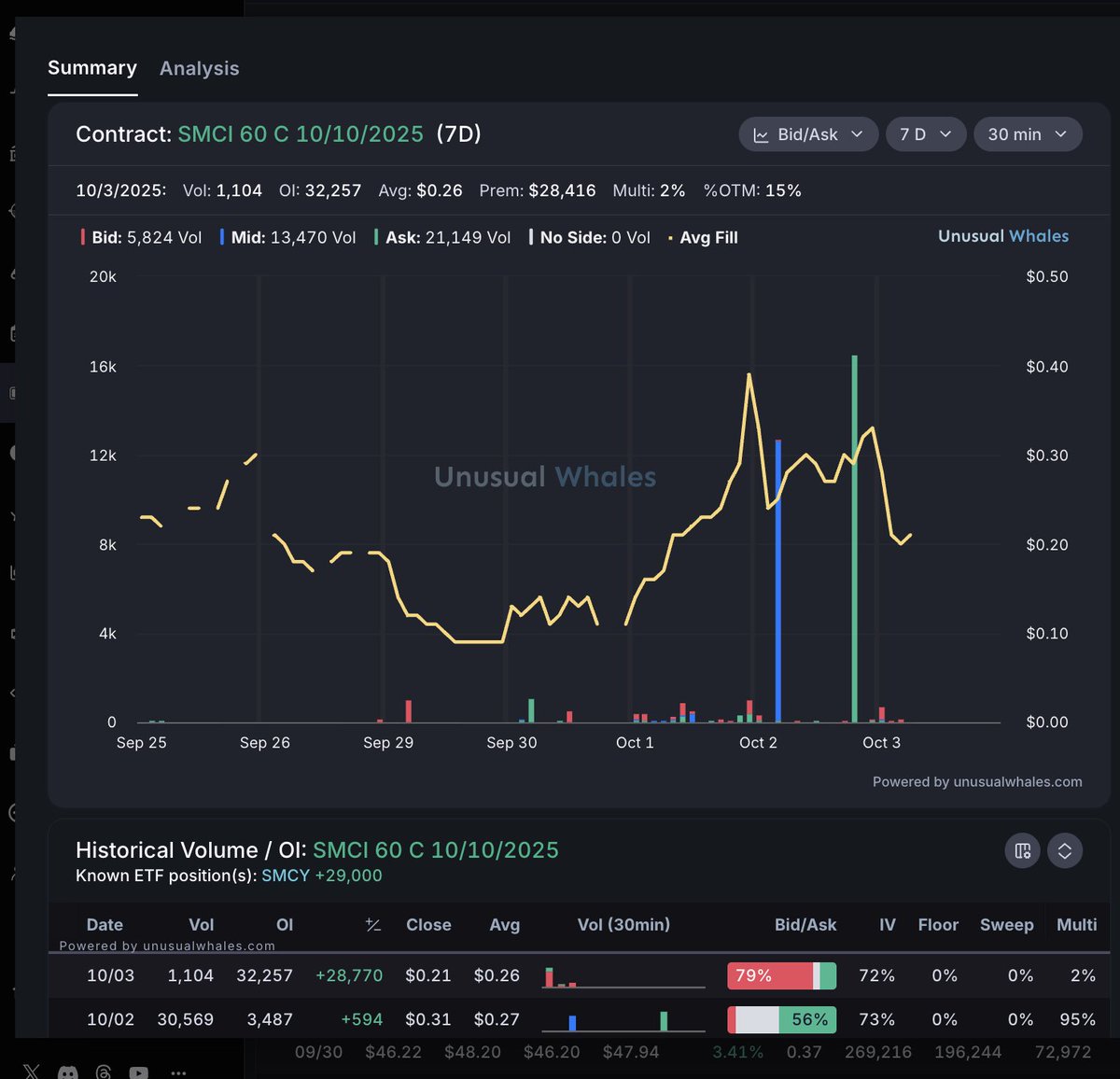
Task: Select the 10/03 date row cell
Action: pyautogui.click(x=110, y=975)
